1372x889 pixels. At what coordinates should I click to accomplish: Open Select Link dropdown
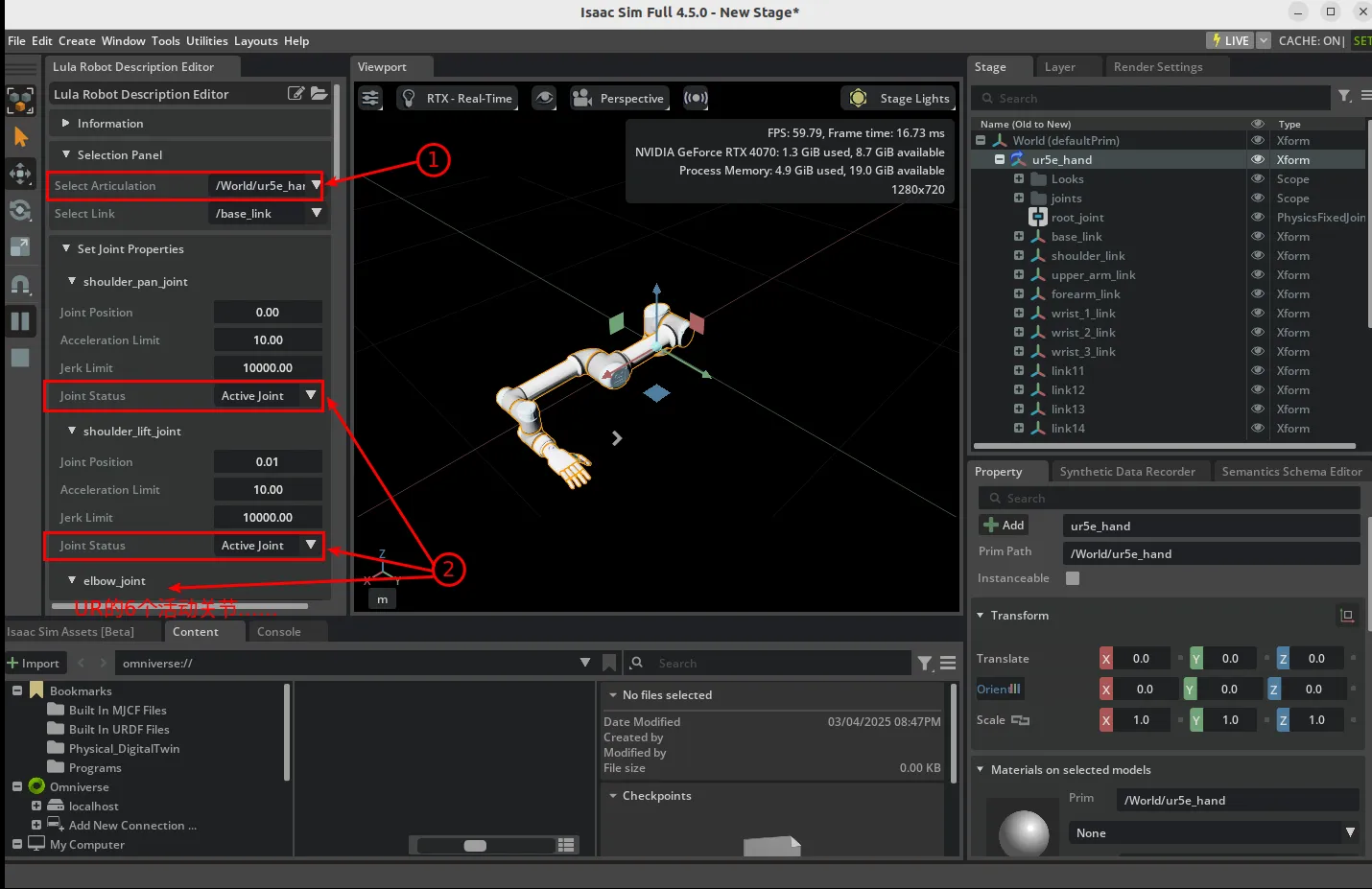coord(268,213)
